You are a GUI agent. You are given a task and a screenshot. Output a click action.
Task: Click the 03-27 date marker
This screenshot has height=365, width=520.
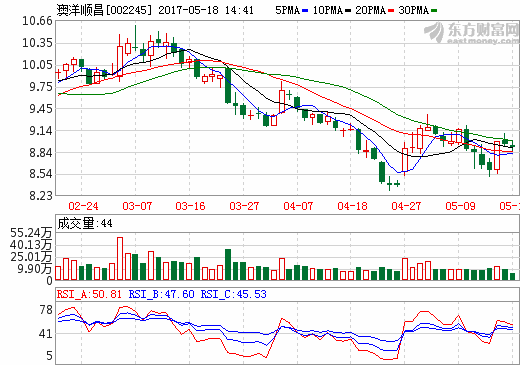(244, 206)
